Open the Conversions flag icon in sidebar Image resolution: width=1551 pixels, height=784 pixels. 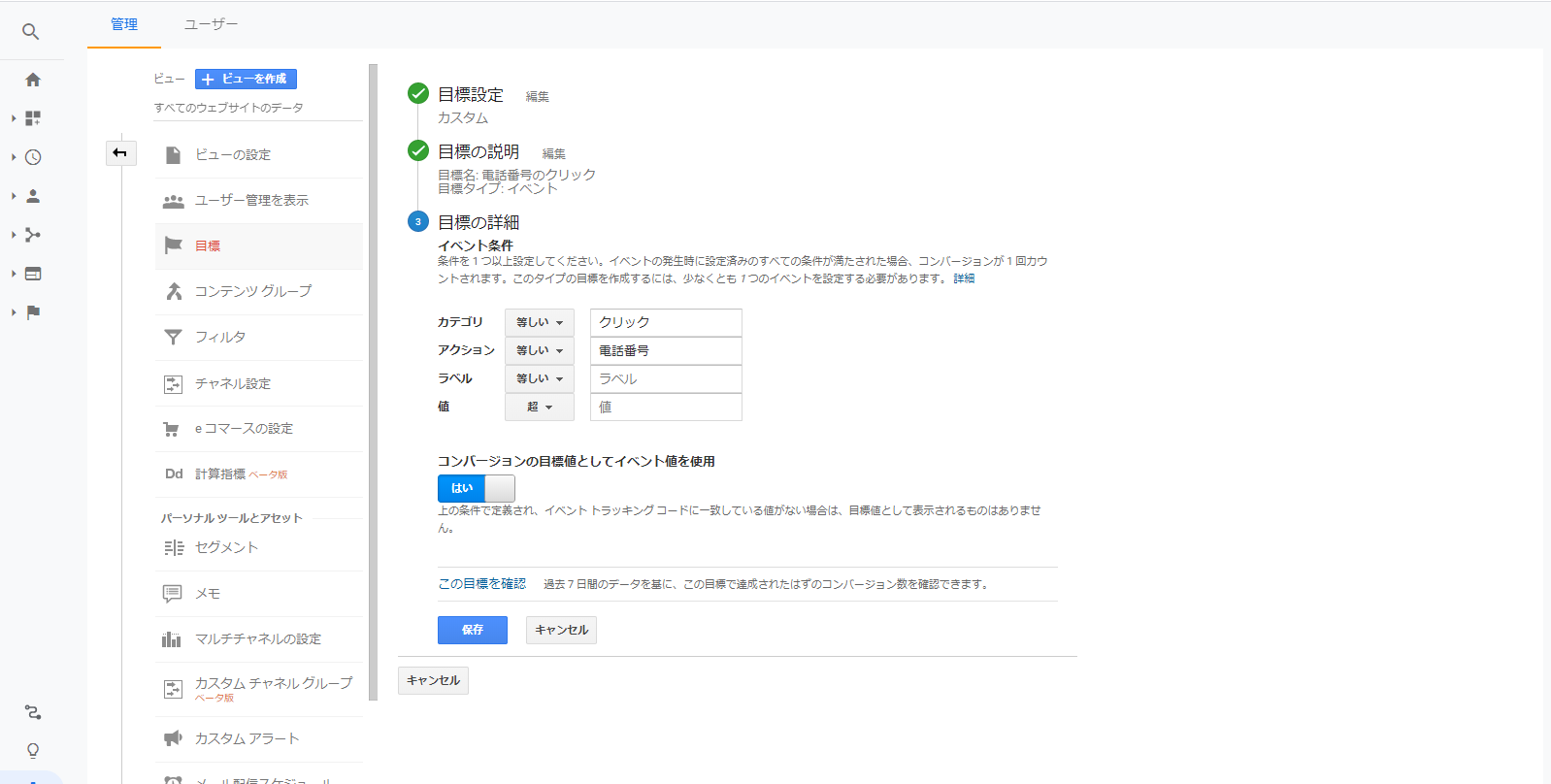coord(33,312)
